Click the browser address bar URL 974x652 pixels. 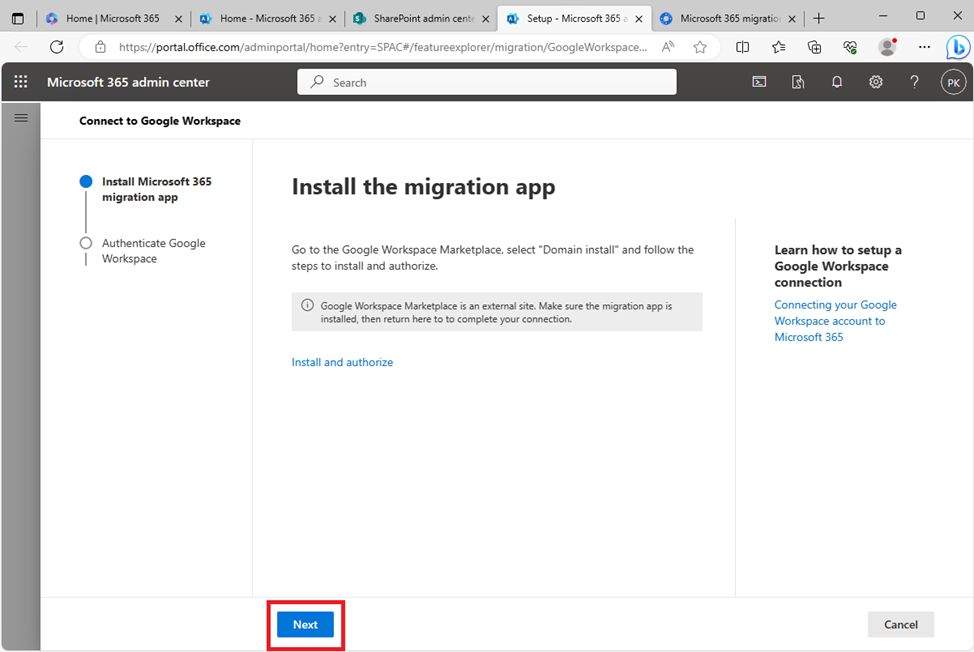(x=383, y=47)
